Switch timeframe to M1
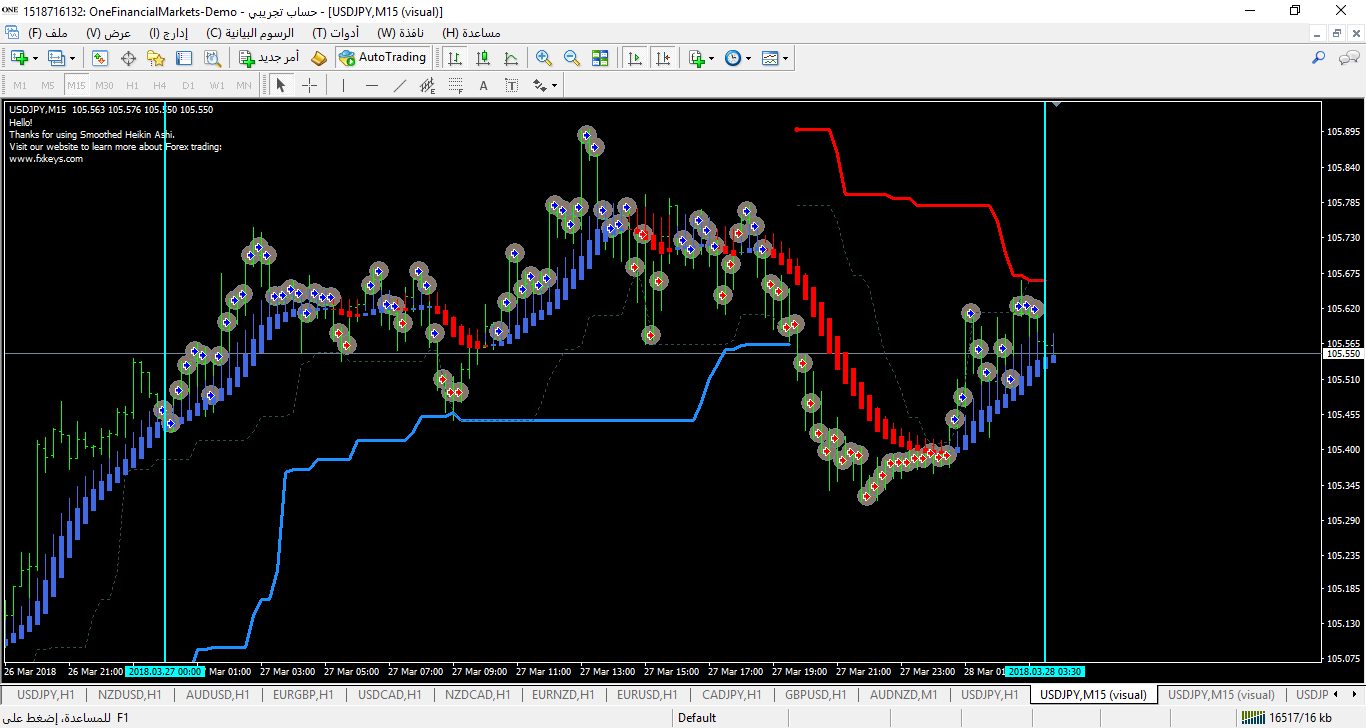 (x=20, y=85)
